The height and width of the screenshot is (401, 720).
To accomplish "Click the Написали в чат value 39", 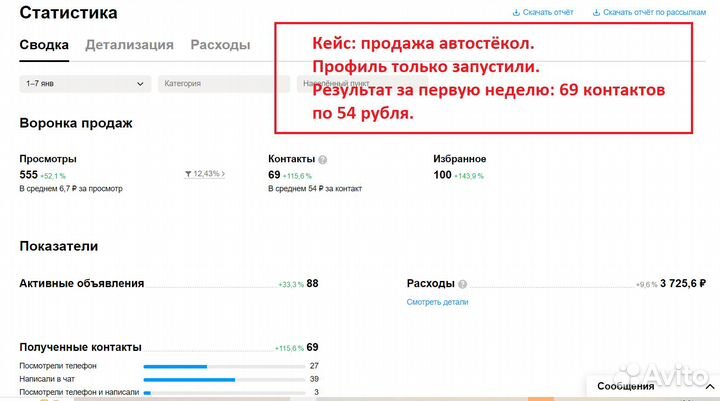I will [x=314, y=379].
